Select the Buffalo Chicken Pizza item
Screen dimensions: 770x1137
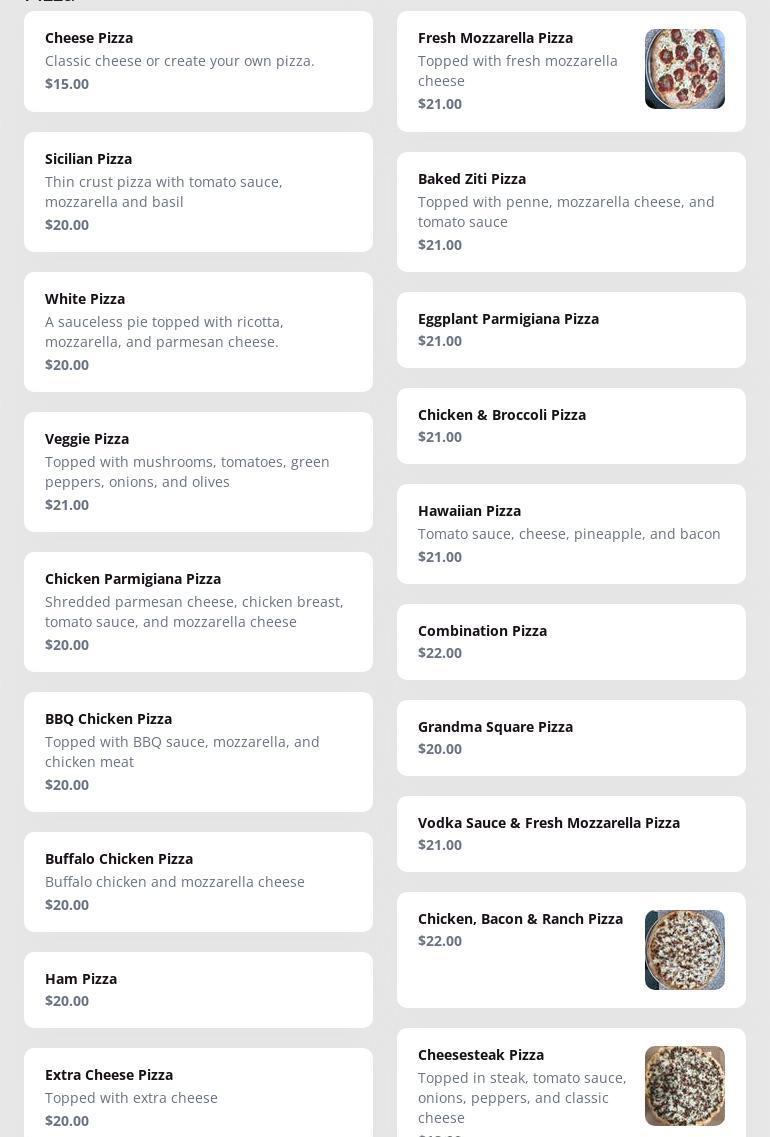point(198,882)
